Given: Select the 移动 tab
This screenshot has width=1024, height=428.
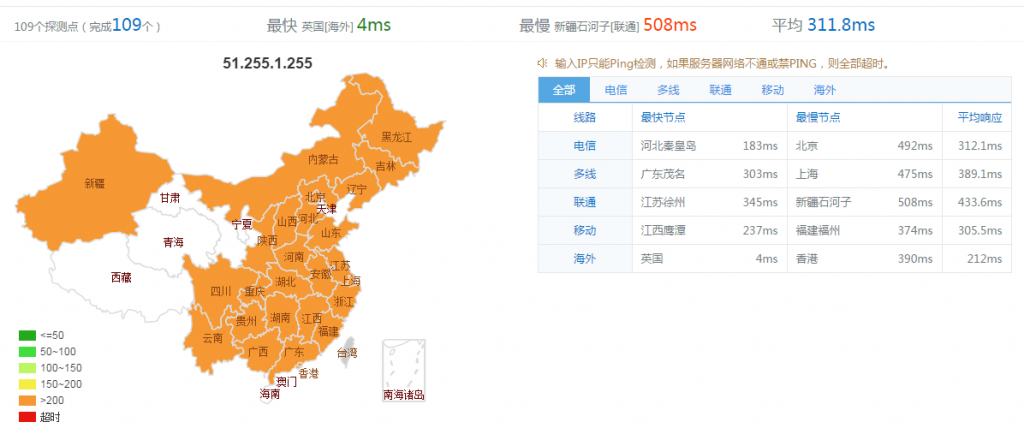Looking at the screenshot, I should (x=772, y=90).
